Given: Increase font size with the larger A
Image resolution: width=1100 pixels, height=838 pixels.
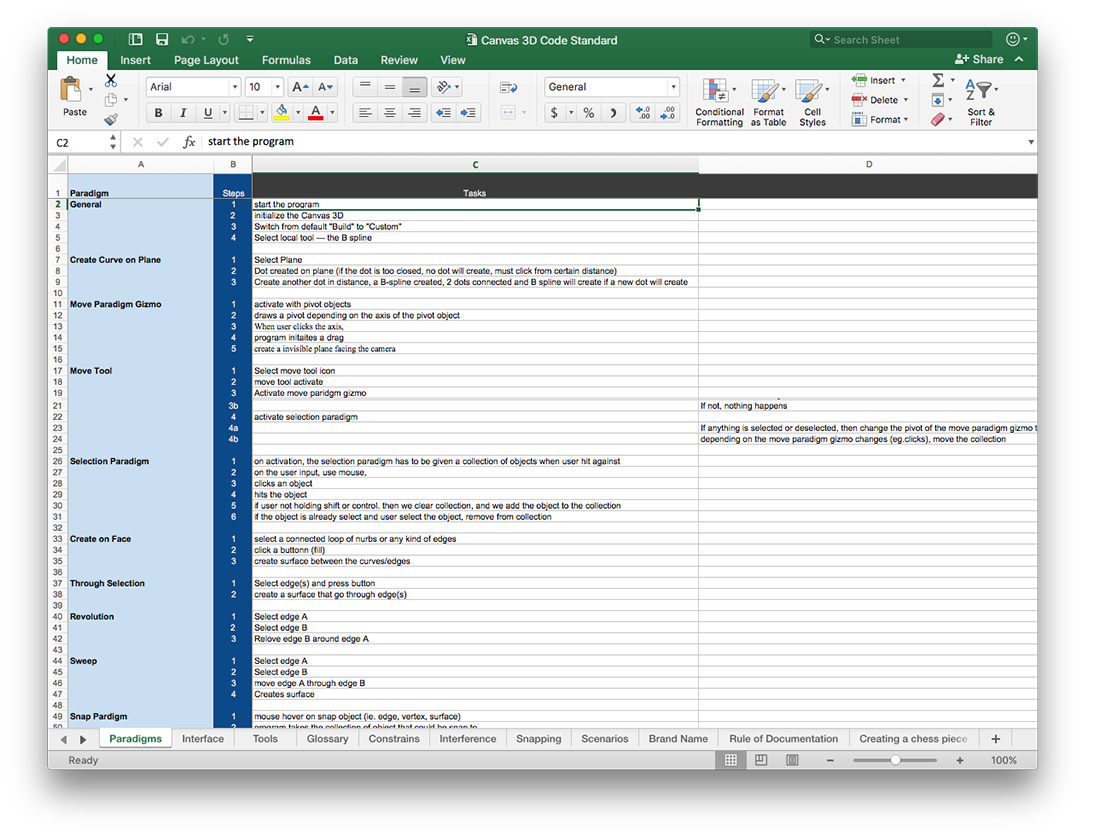Looking at the screenshot, I should pyautogui.click(x=300, y=87).
